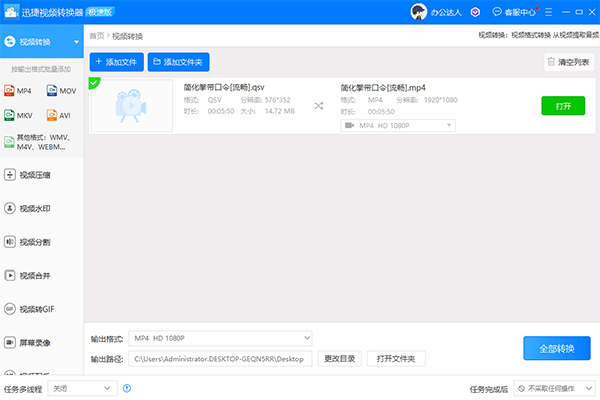The height and width of the screenshot is (400, 600).
Task: Click the 清空列表 button
Action: [569, 62]
